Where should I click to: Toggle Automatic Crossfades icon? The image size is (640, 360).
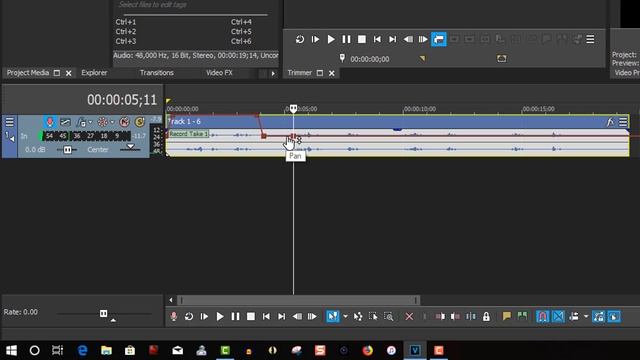[x=558, y=316]
